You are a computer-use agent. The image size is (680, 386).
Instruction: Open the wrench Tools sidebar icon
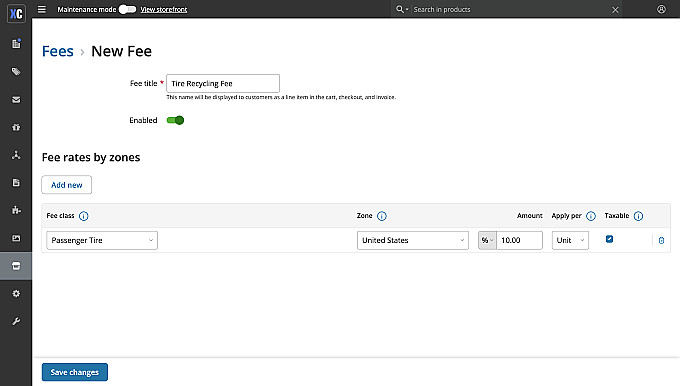pyautogui.click(x=16, y=321)
